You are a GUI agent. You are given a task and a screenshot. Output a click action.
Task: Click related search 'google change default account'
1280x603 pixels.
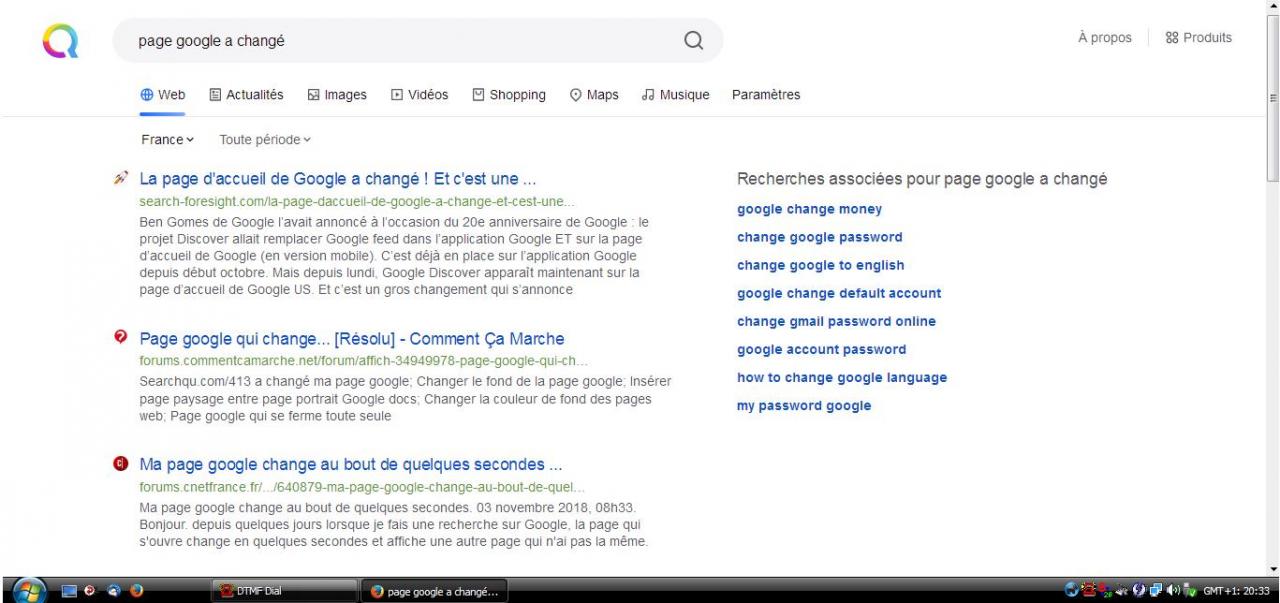tap(839, 294)
